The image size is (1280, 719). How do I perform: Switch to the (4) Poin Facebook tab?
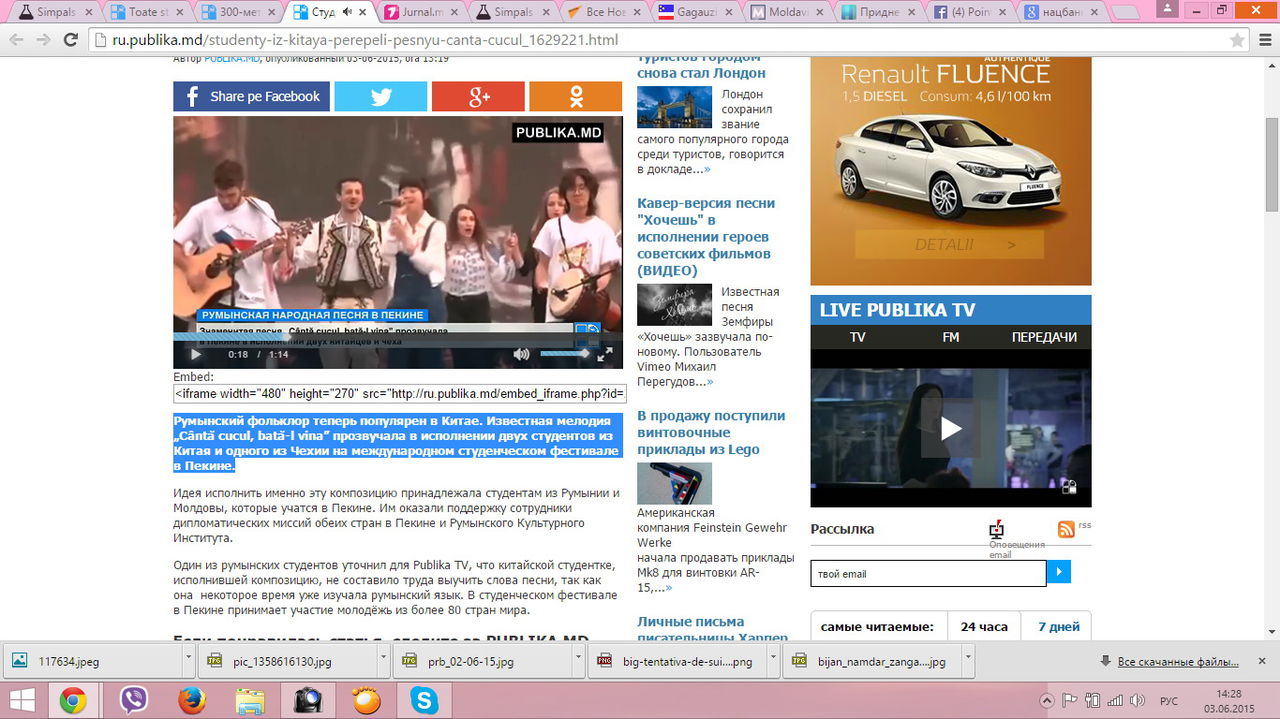click(968, 12)
